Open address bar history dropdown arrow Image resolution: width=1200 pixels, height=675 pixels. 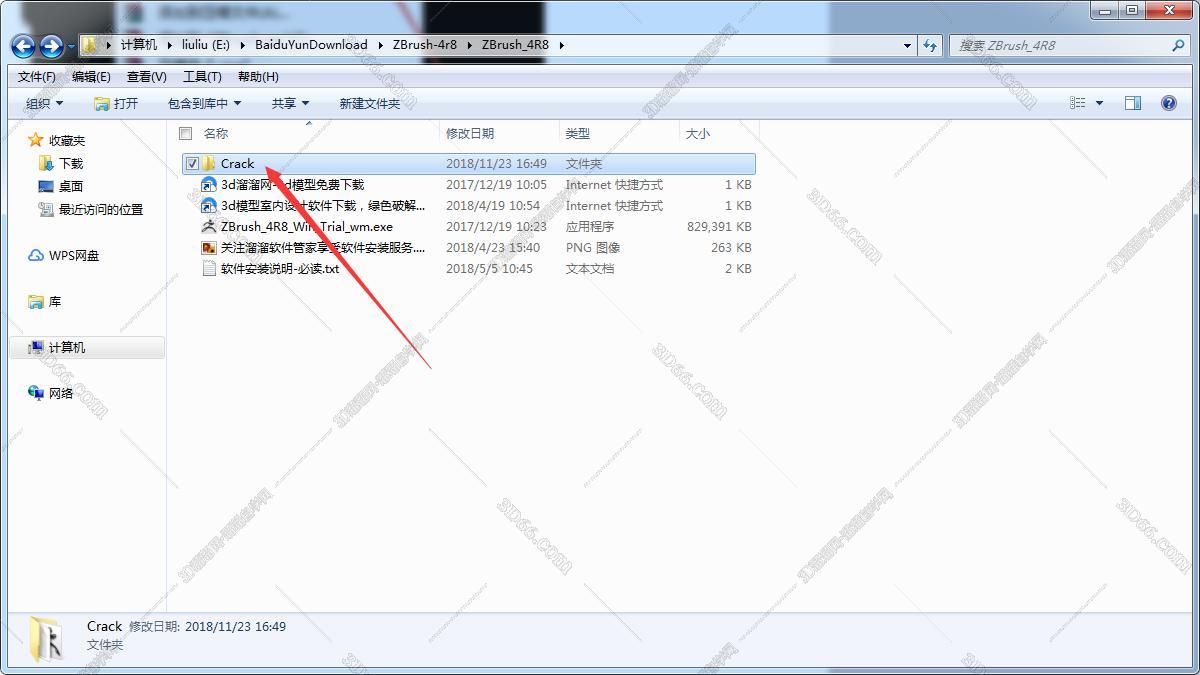tap(907, 46)
